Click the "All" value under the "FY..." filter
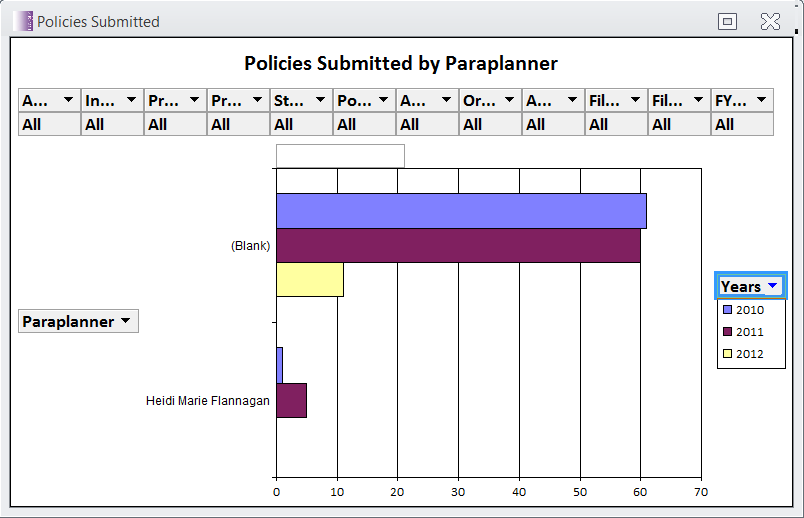The image size is (804, 518). [x=742, y=124]
